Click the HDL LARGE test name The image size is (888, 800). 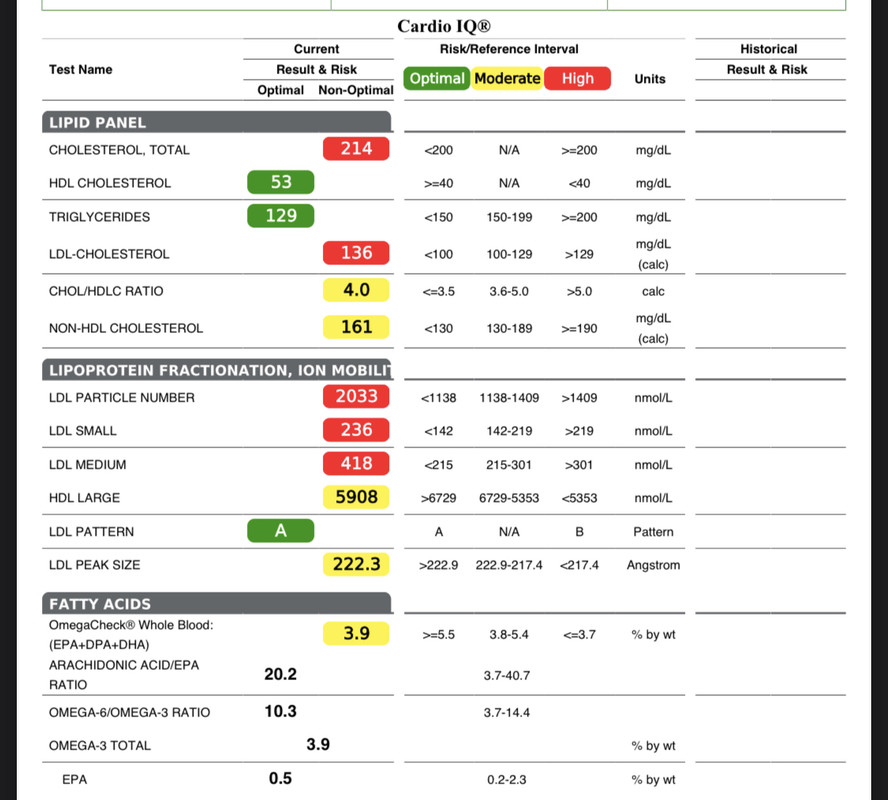pyautogui.click(x=84, y=498)
